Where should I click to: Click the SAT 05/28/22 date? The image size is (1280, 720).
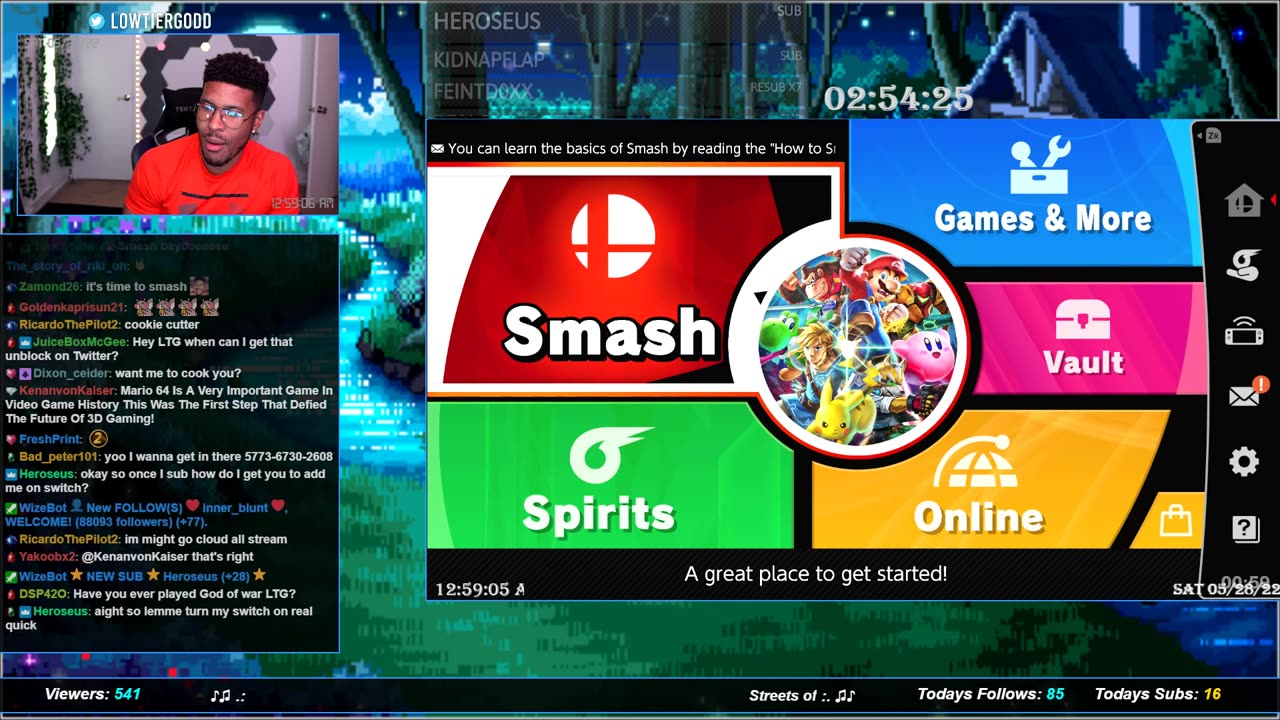coord(1225,590)
